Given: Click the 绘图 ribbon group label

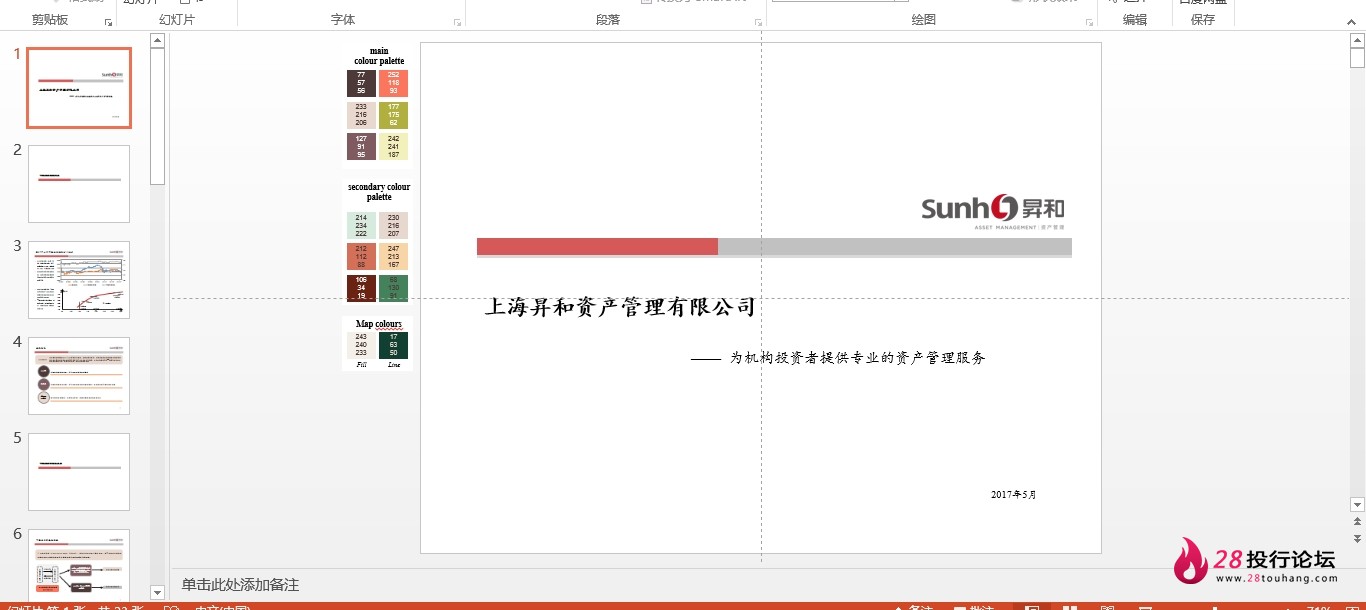Looking at the screenshot, I should [x=923, y=20].
